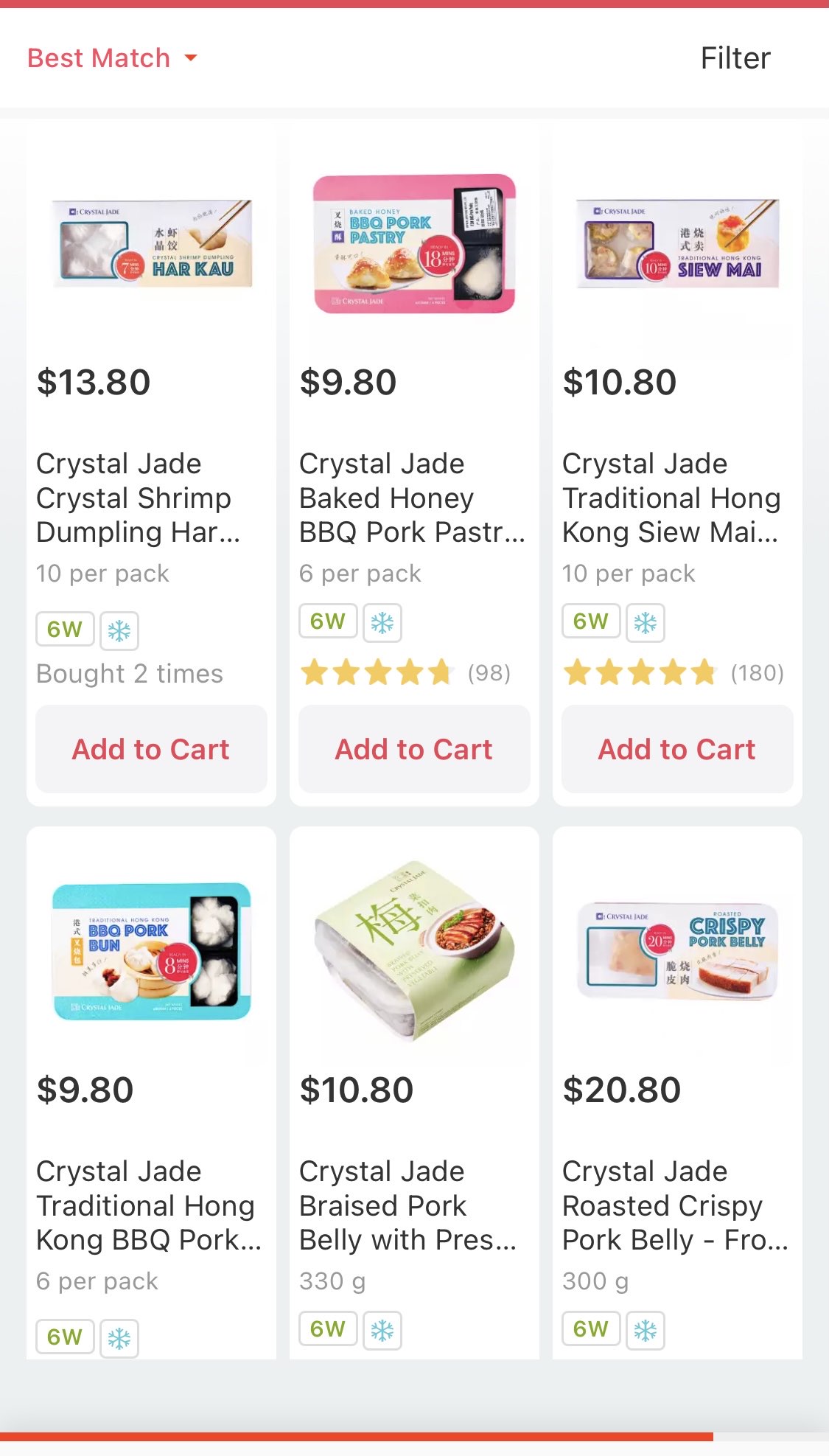The height and width of the screenshot is (1456, 829).
Task: Tap snowflake icon on Crispy Pork Belly card
Action: tap(645, 1330)
